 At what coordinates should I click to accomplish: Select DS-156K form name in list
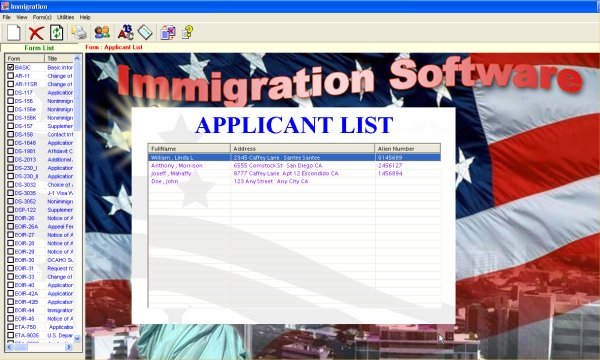[x=26, y=118]
